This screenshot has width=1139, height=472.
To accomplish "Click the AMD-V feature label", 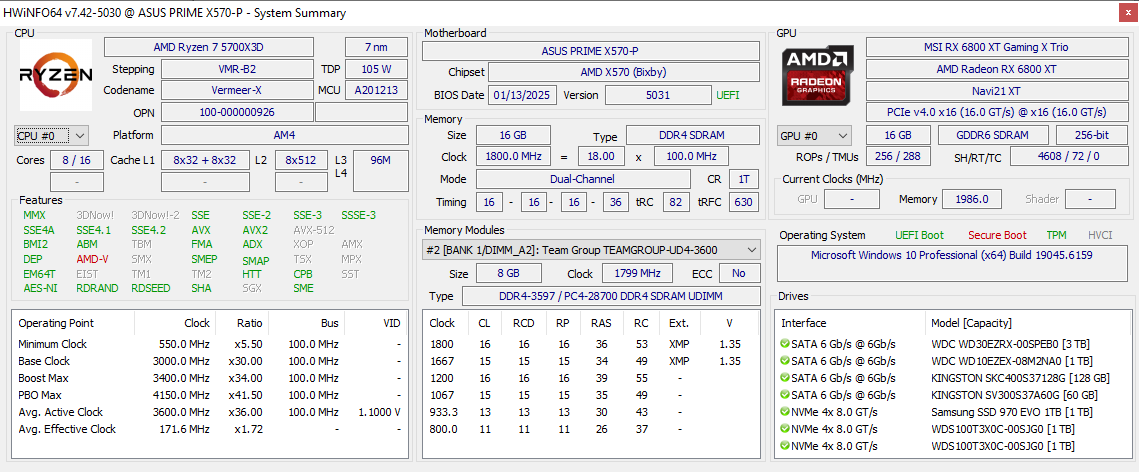I will click(92, 259).
